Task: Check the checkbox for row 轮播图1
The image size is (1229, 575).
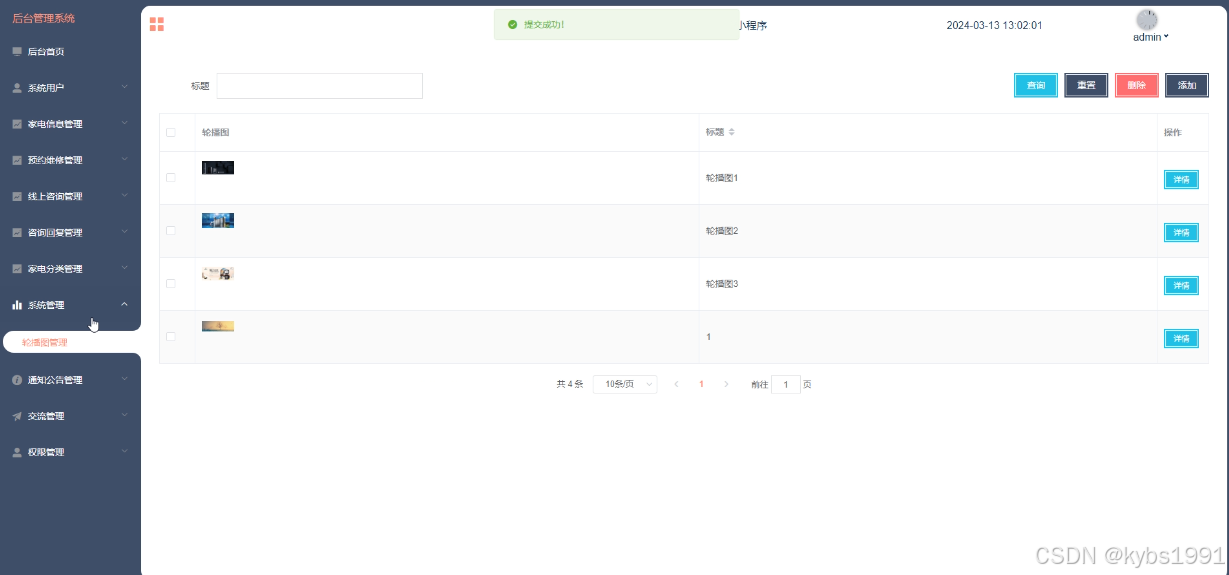Action: pyautogui.click(x=170, y=177)
